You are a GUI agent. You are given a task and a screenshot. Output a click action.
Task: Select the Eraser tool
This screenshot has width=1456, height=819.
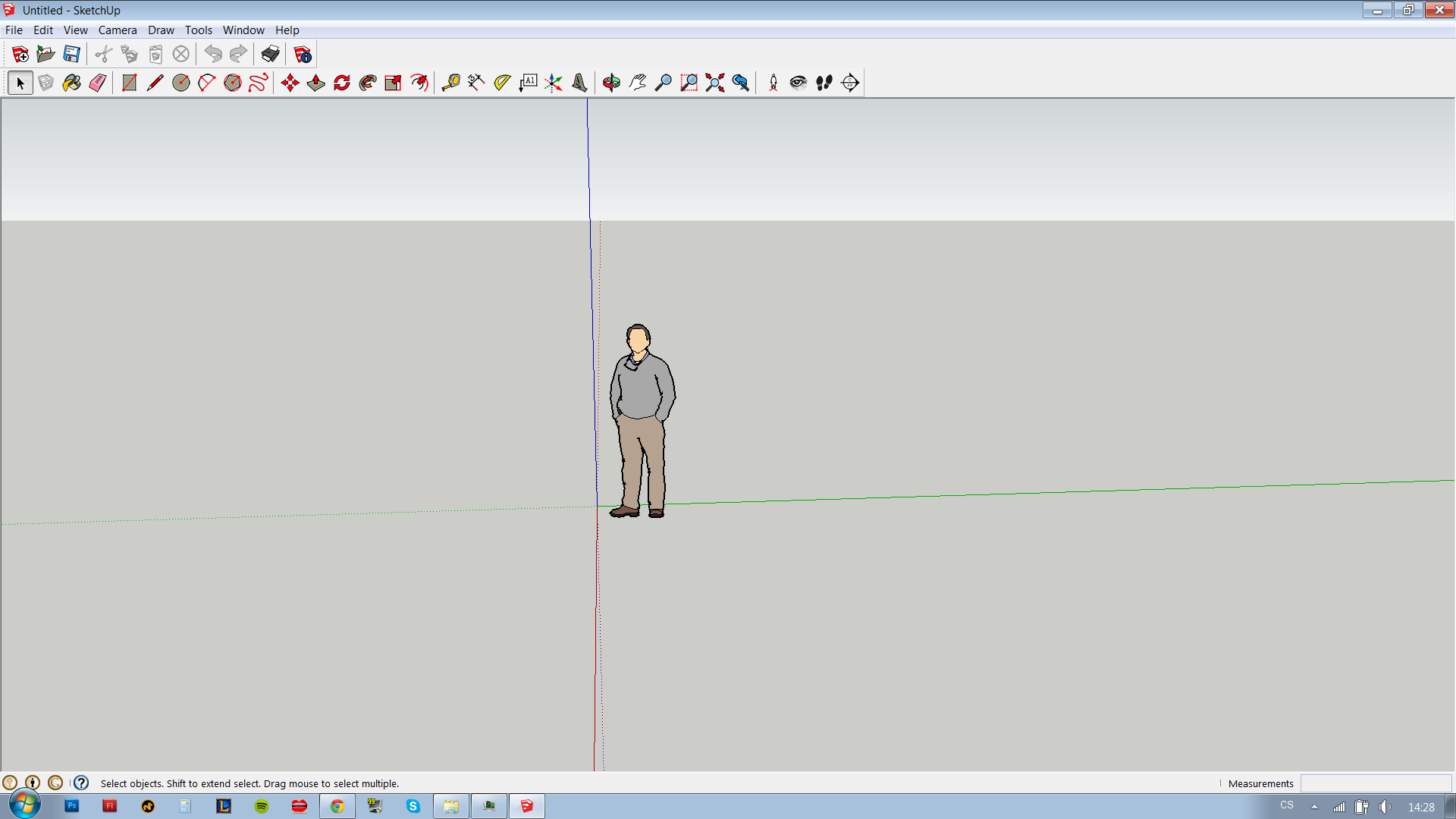coord(98,83)
